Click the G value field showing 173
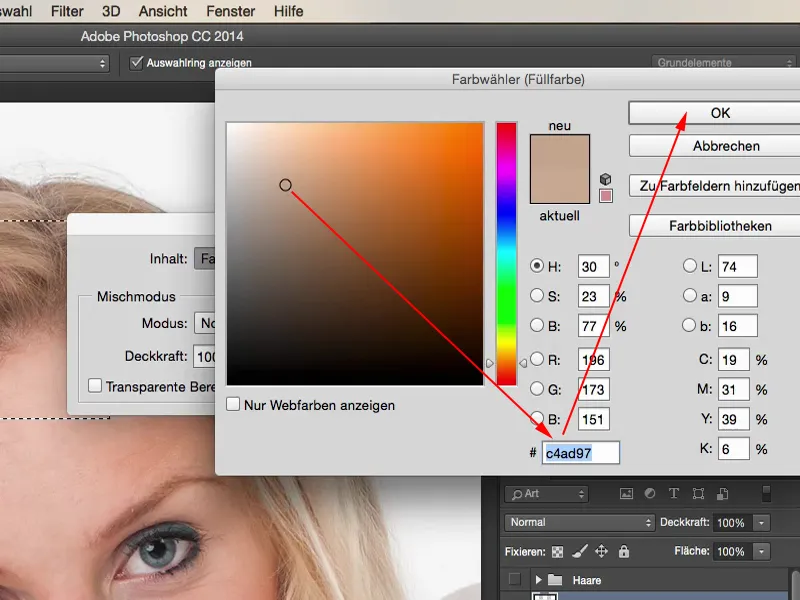Viewport: 800px width, 600px height. 593,389
